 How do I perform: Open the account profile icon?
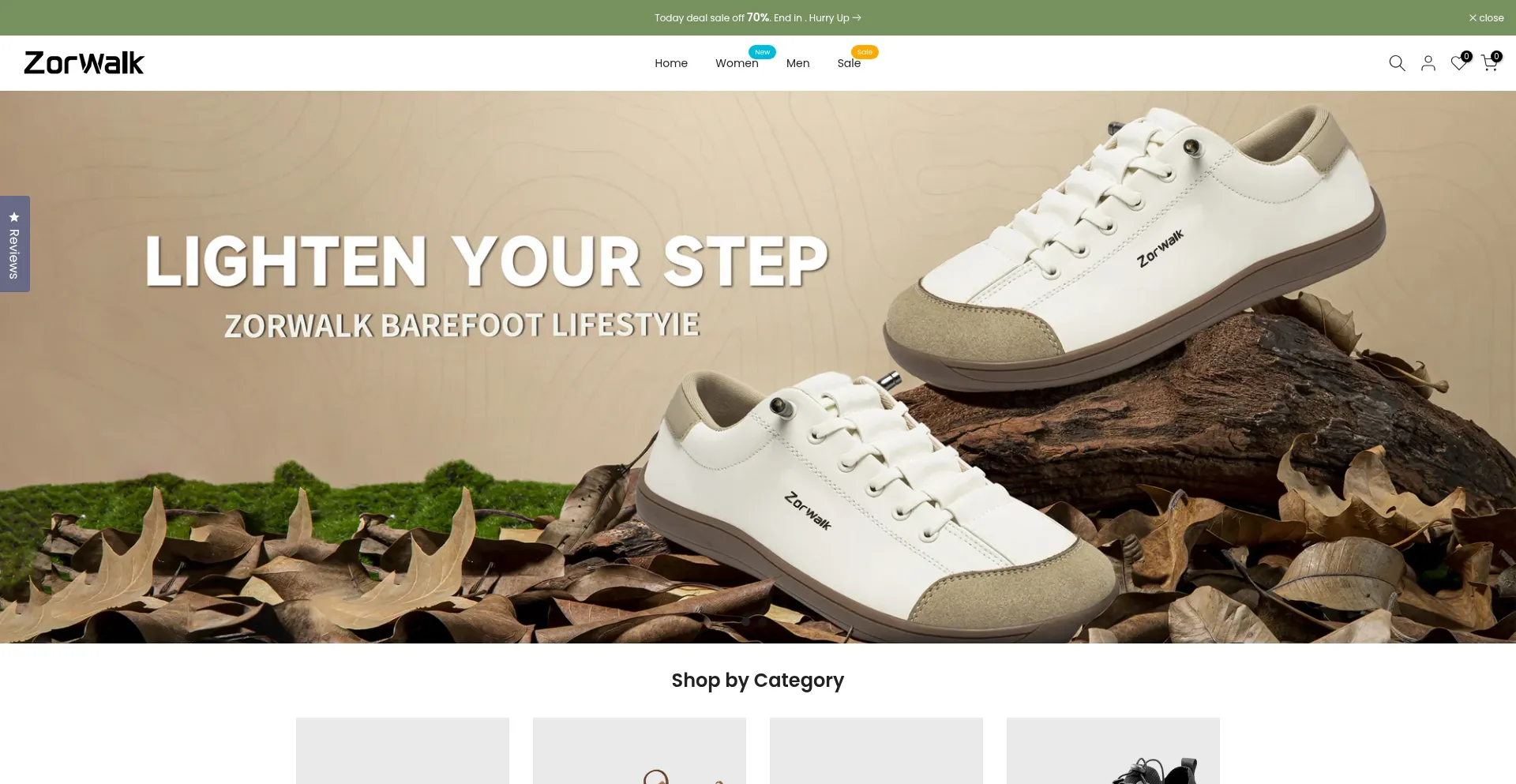[1428, 63]
